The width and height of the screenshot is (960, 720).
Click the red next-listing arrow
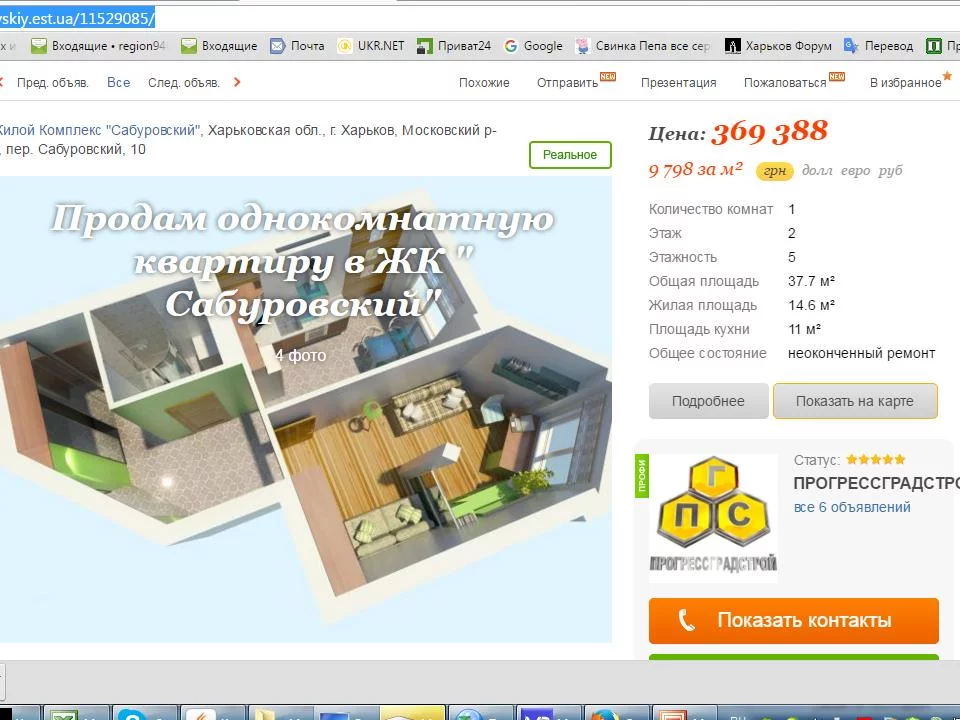click(x=237, y=82)
